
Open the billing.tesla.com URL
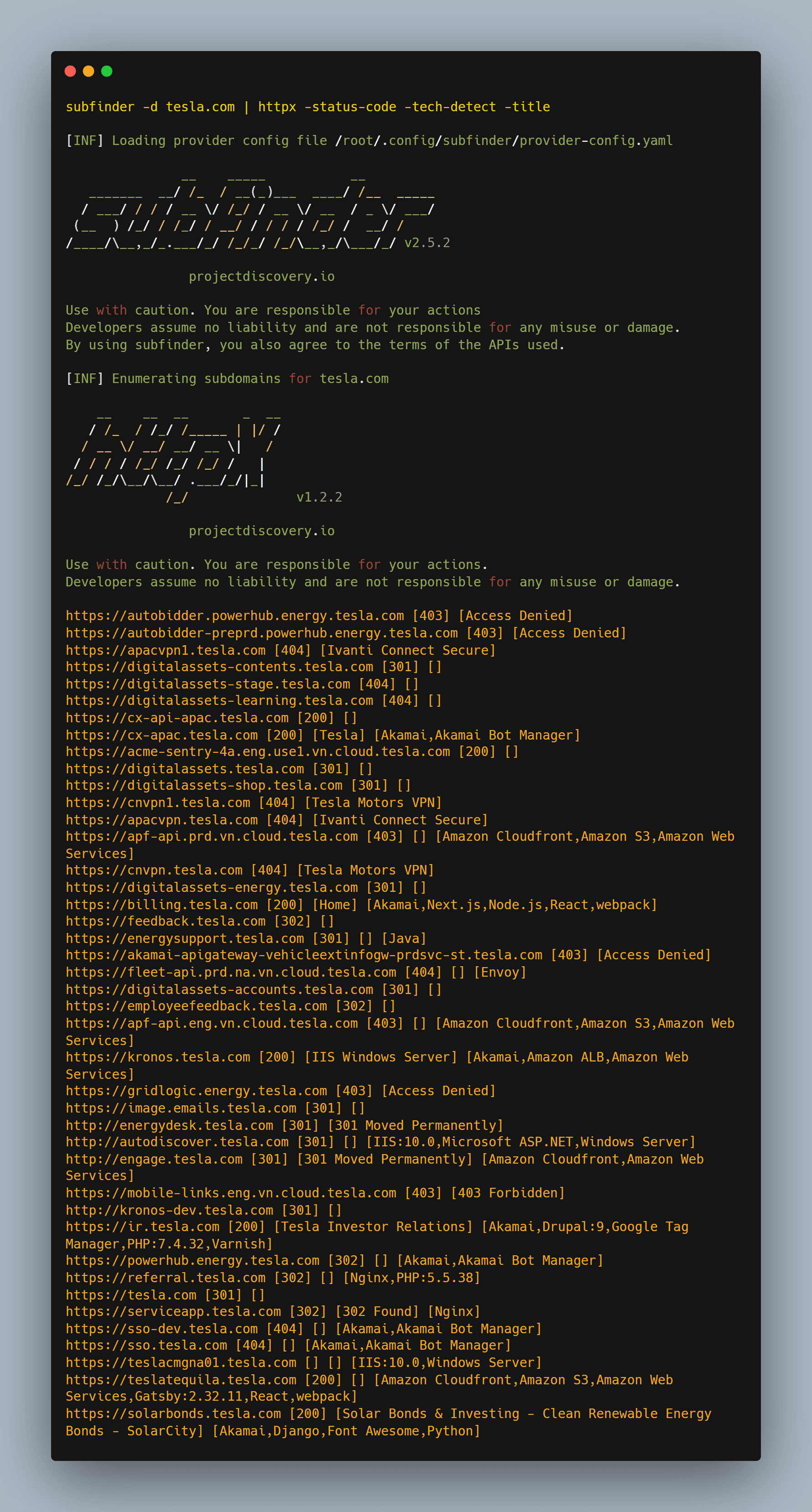[x=162, y=905]
